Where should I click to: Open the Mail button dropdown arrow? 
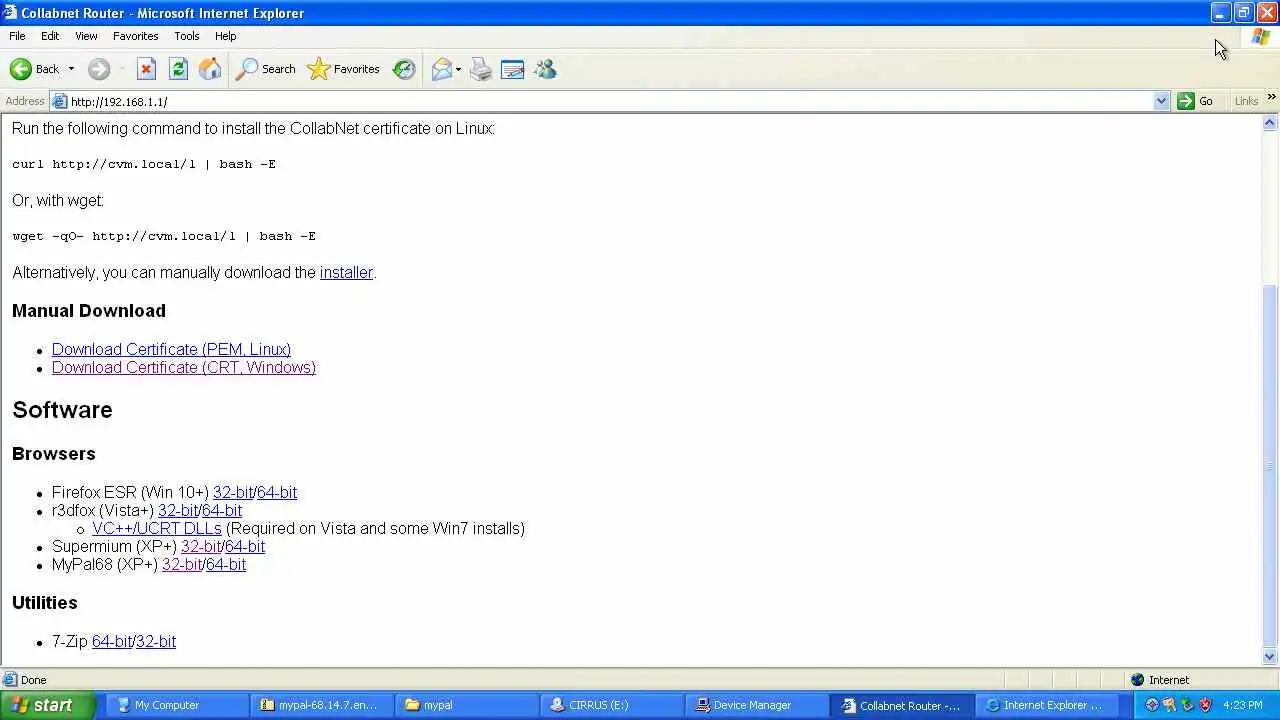click(458, 69)
